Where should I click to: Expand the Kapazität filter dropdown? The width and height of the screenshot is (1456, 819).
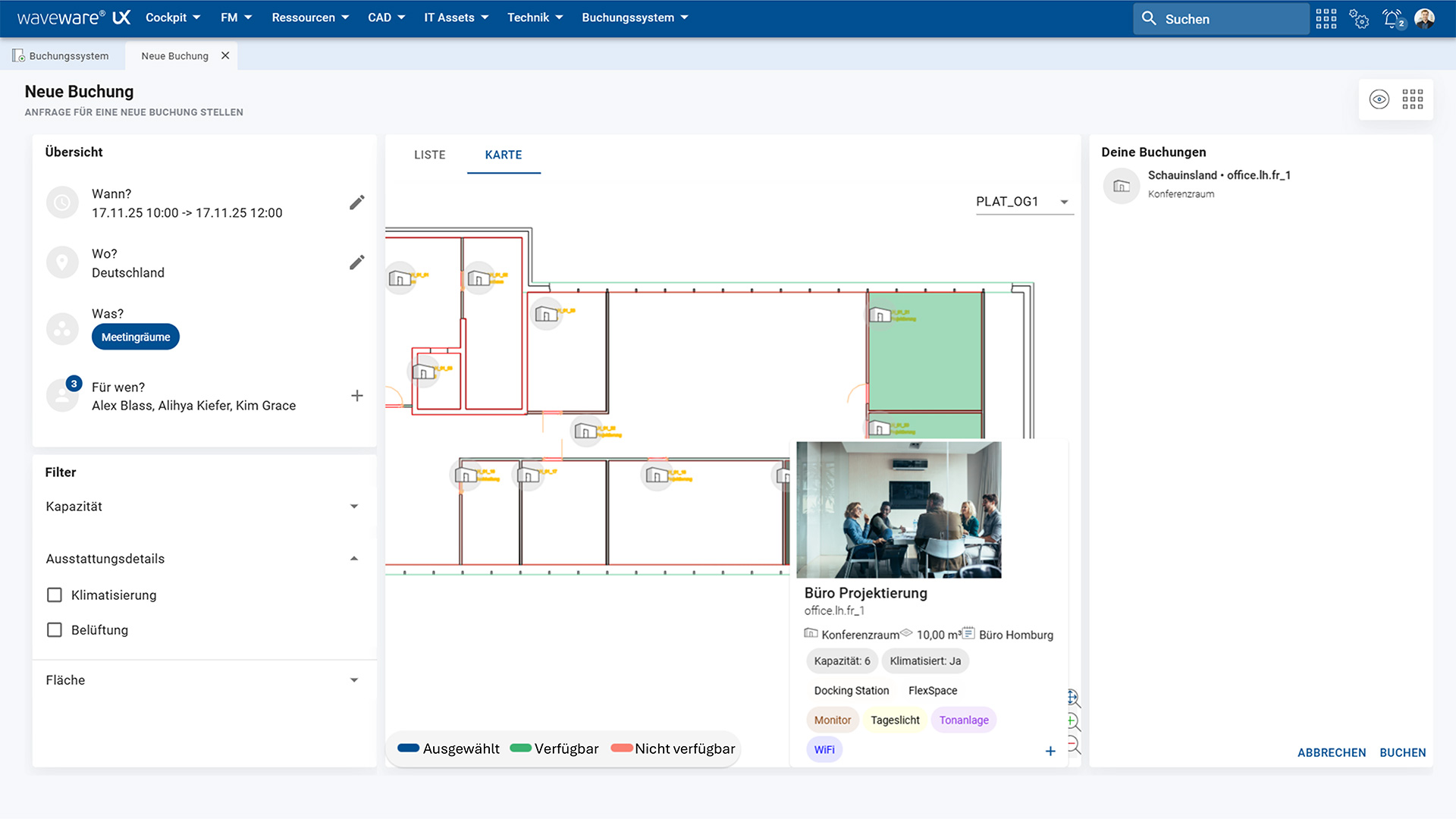click(x=354, y=507)
